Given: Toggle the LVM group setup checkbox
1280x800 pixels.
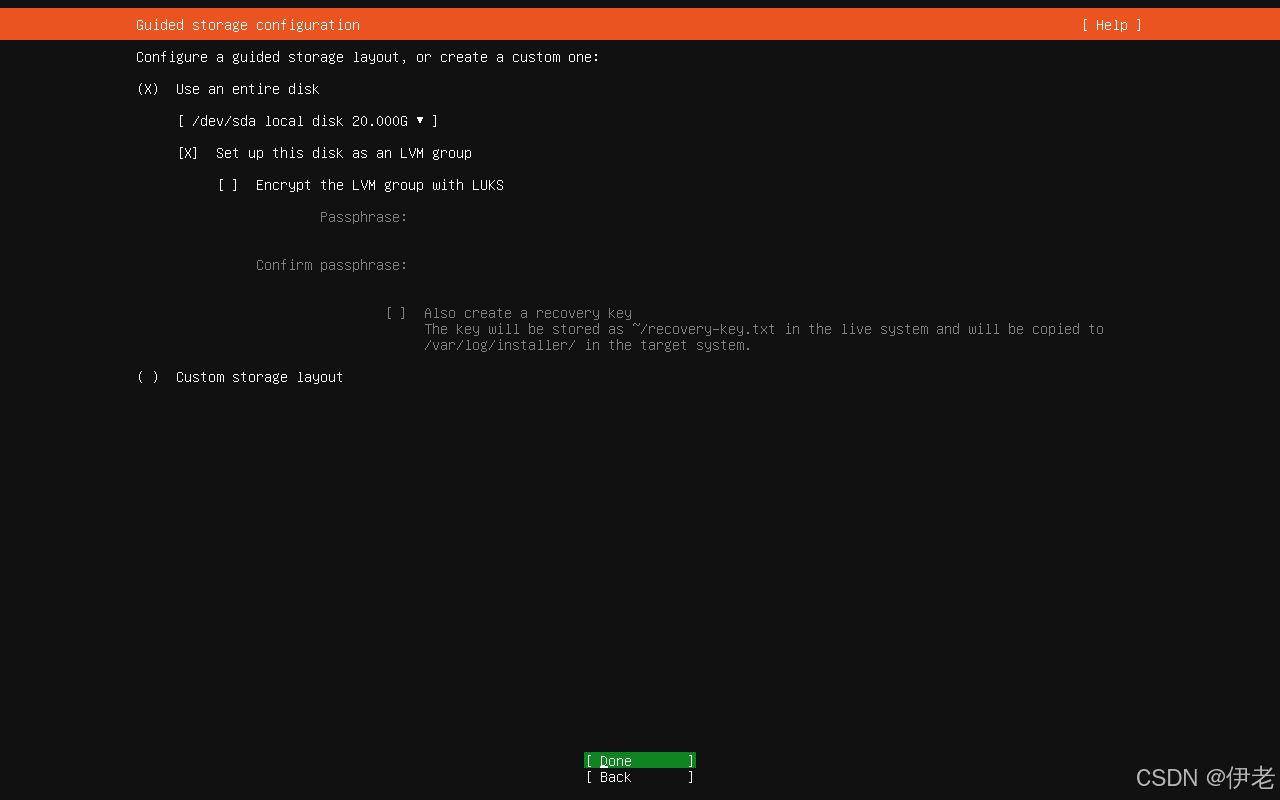Looking at the screenshot, I should point(188,153).
